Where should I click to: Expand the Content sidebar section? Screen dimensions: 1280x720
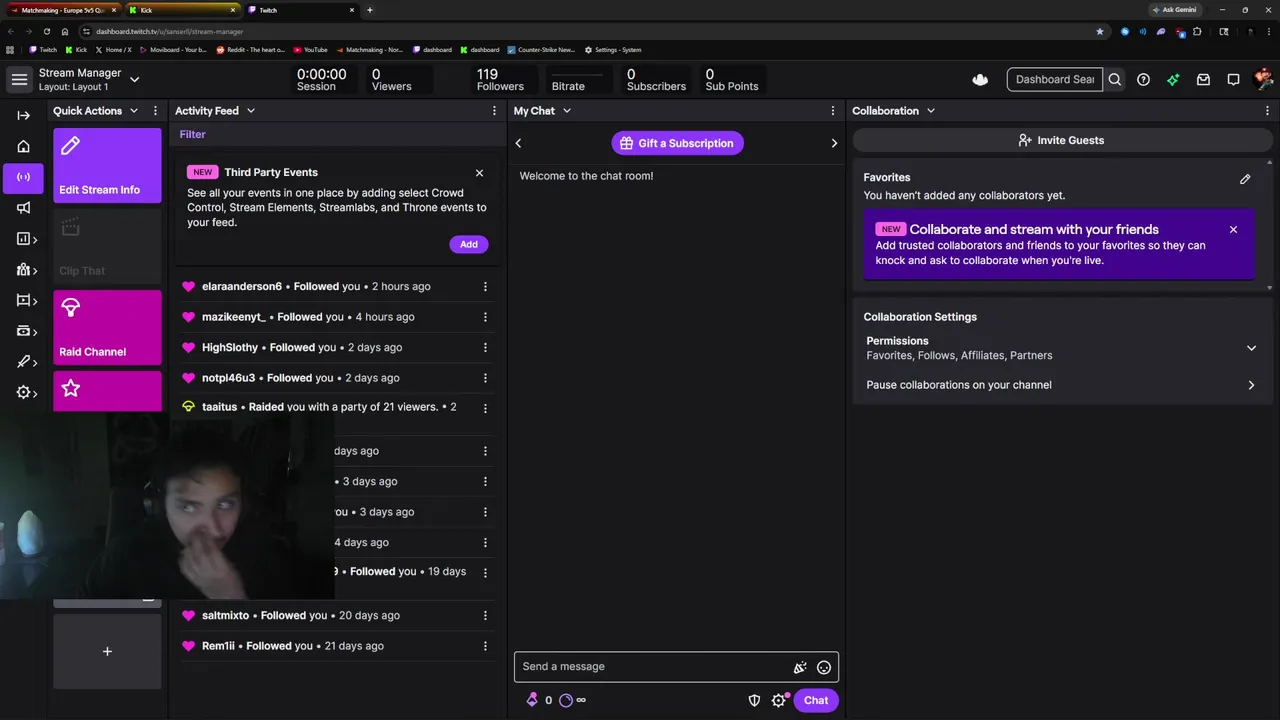(26, 300)
